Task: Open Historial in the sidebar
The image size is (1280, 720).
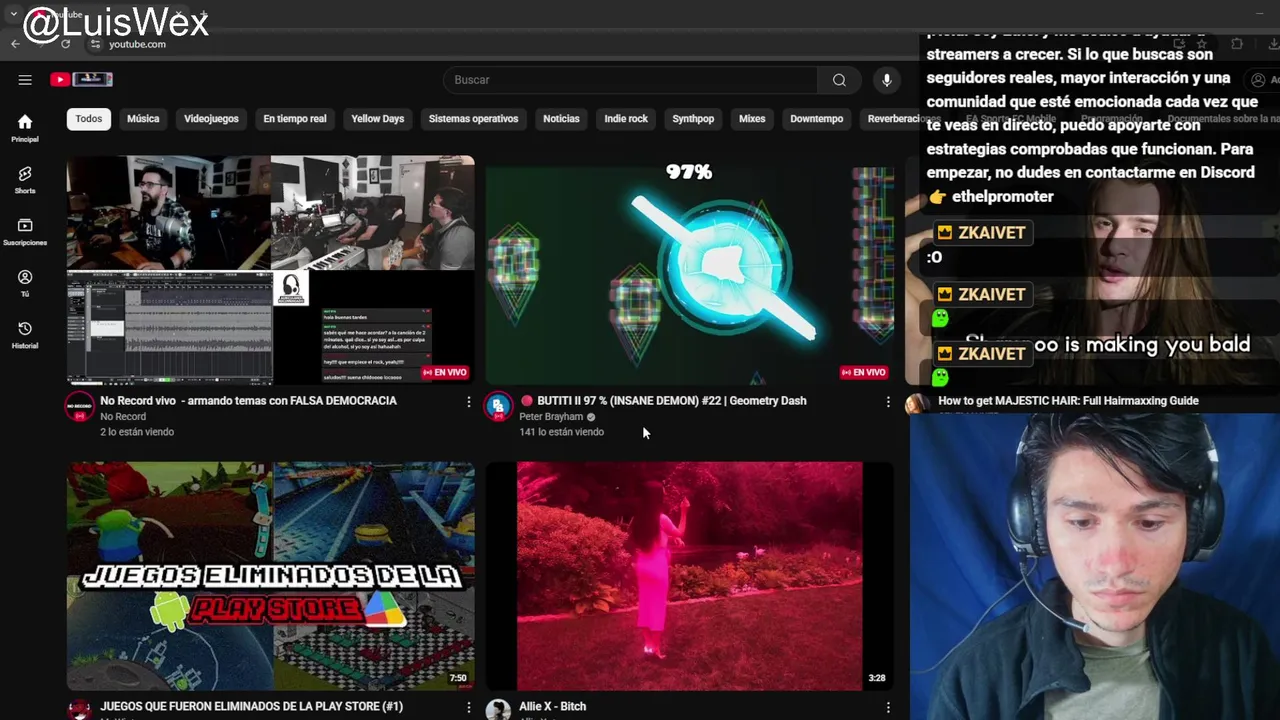Action: click(x=25, y=335)
